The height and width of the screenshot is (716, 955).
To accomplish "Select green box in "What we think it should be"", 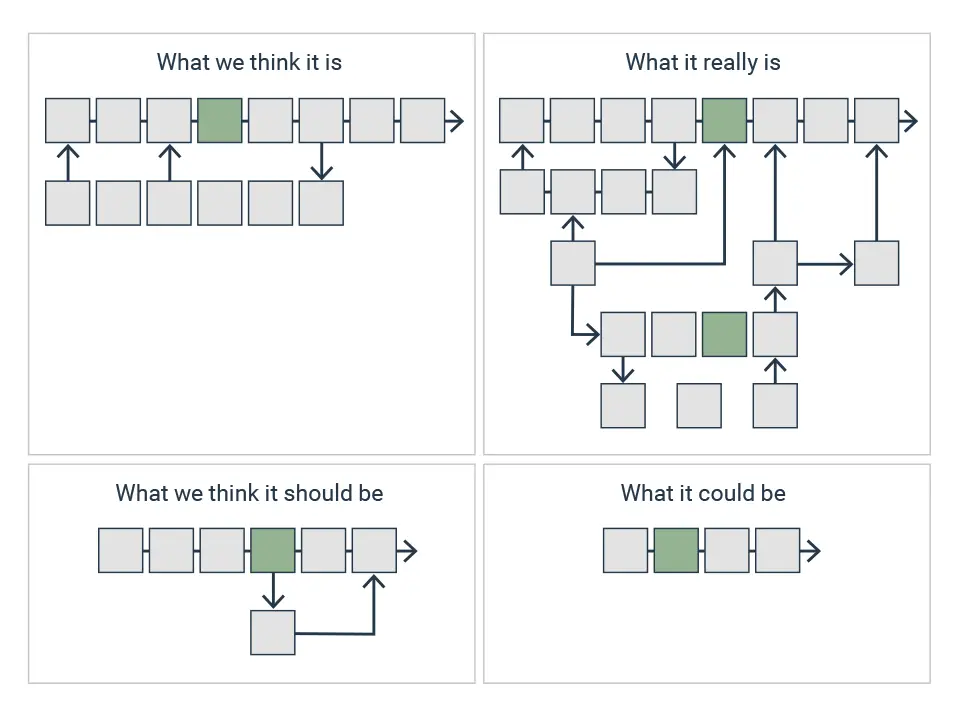I will click(x=272, y=551).
